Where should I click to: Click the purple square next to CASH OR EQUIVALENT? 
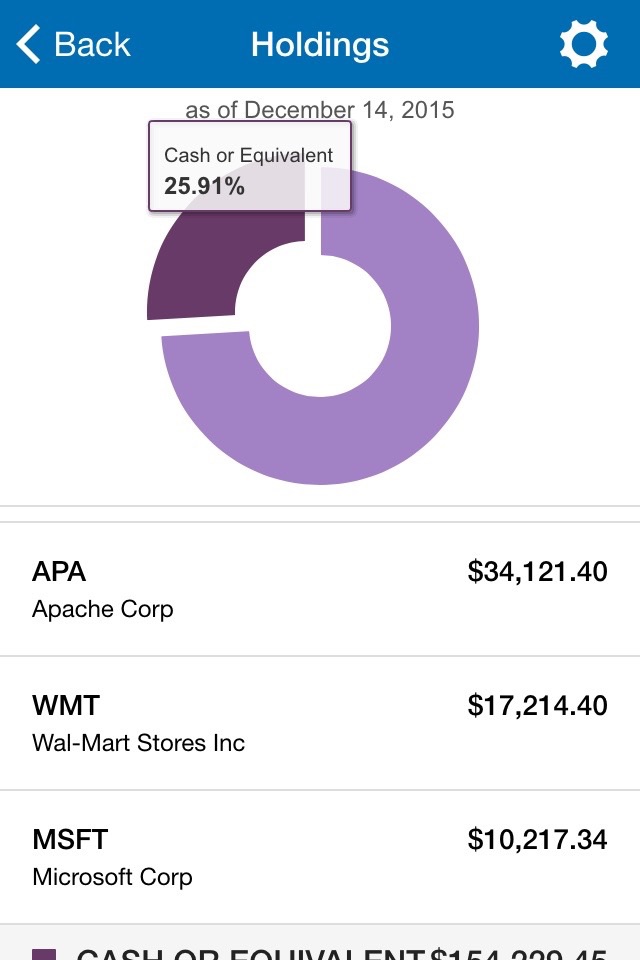point(43,954)
